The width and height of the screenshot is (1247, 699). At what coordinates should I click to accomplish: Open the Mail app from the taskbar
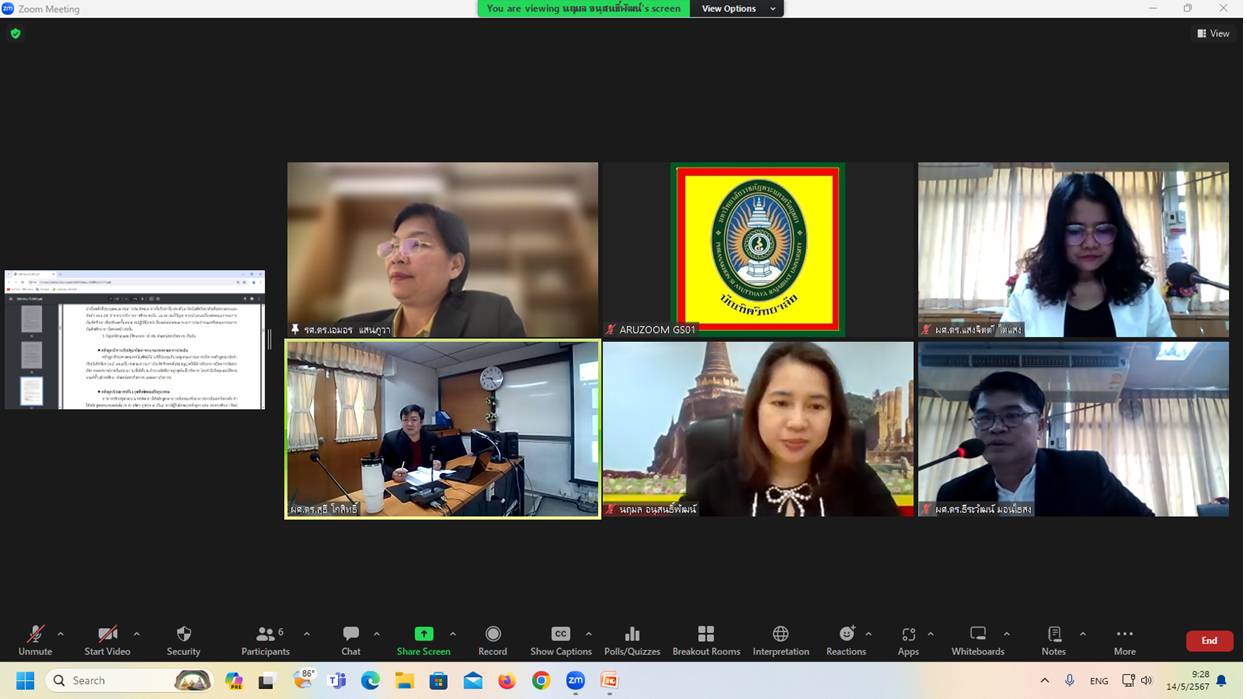tap(473, 681)
